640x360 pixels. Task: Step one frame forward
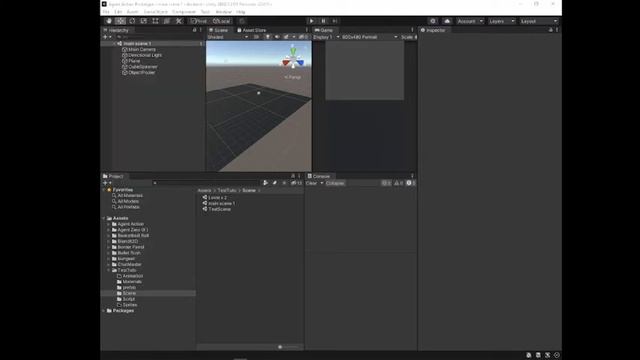pyautogui.click(x=335, y=21)
